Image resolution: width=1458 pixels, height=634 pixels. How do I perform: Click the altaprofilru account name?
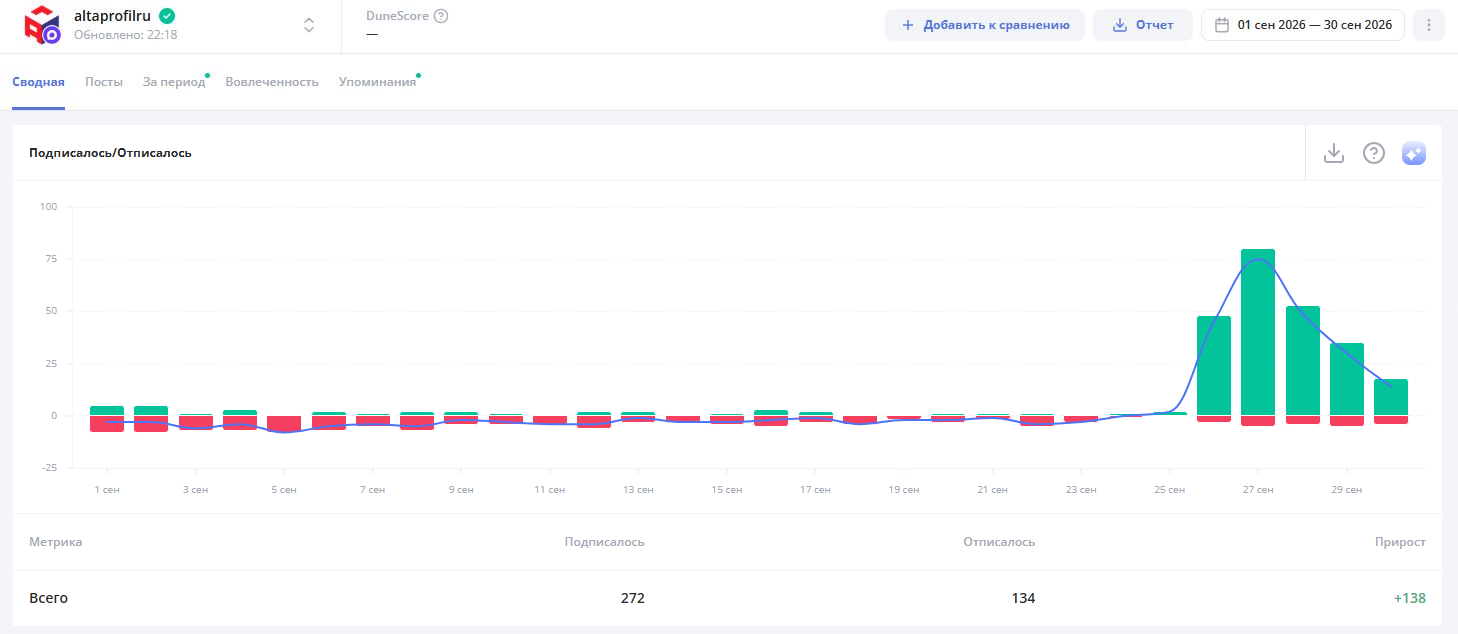[112, 16]
